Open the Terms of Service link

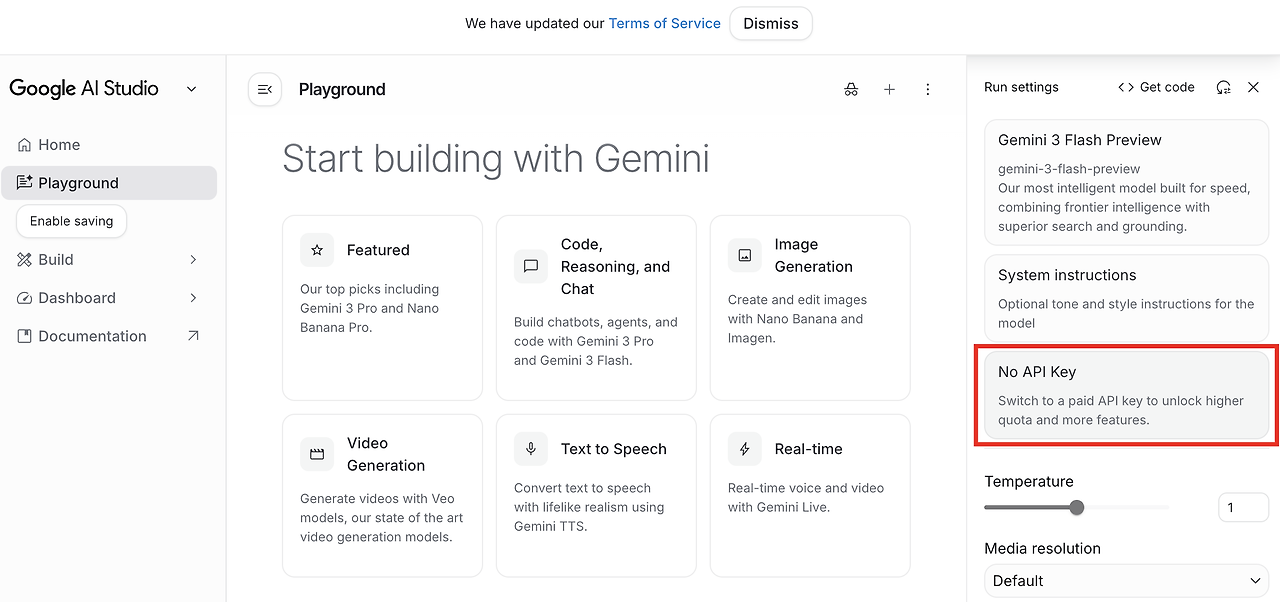pos(665,24)
